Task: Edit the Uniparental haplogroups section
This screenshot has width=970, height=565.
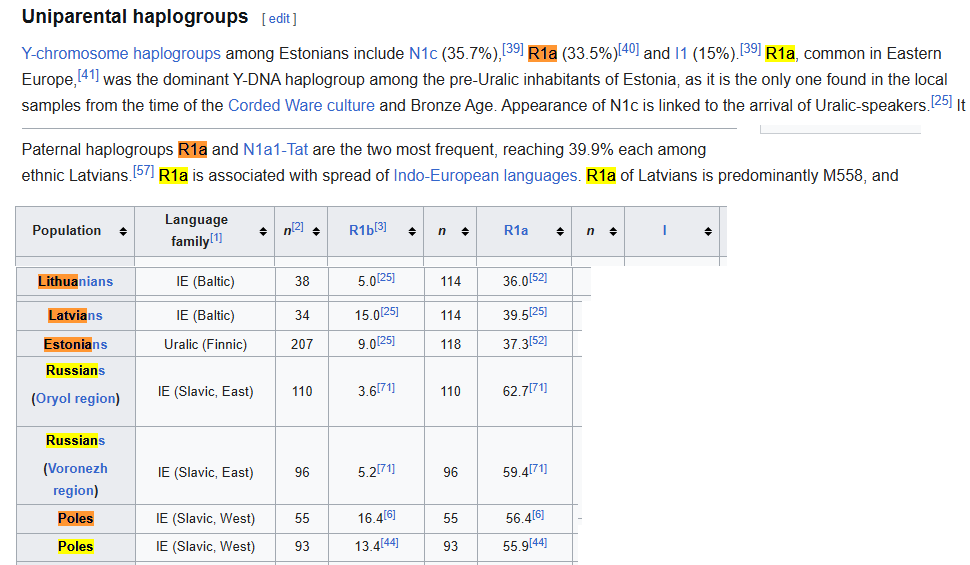Action: click(279, 19)
